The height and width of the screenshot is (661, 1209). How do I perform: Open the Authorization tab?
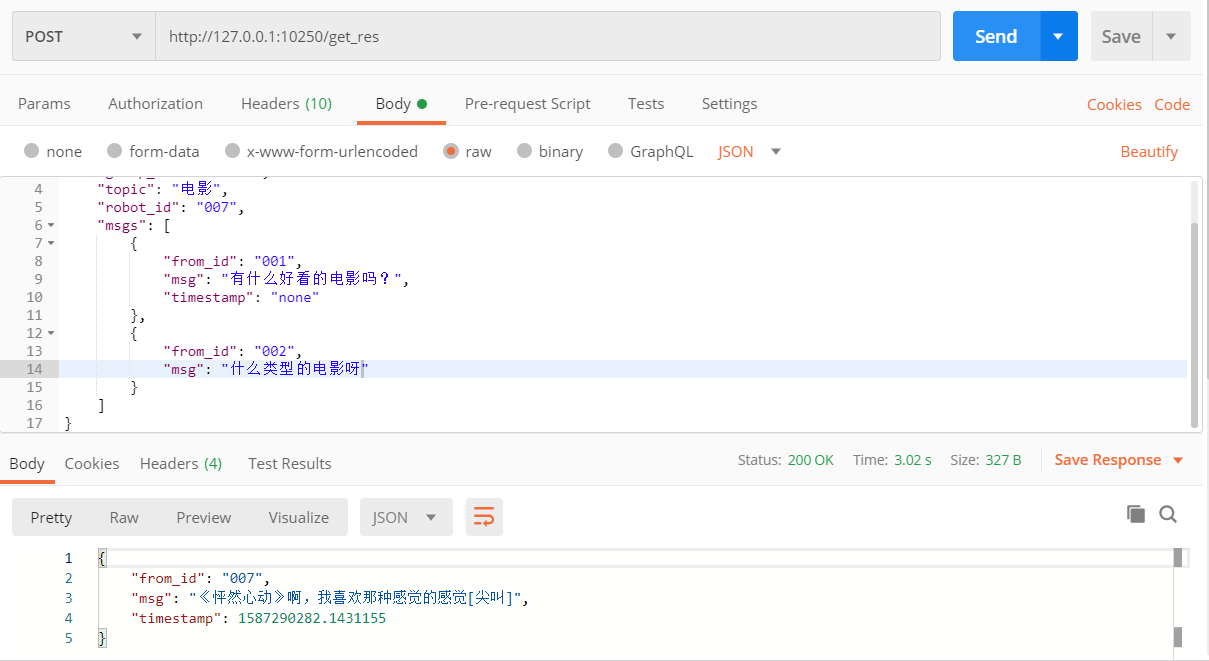pos(155,104)
